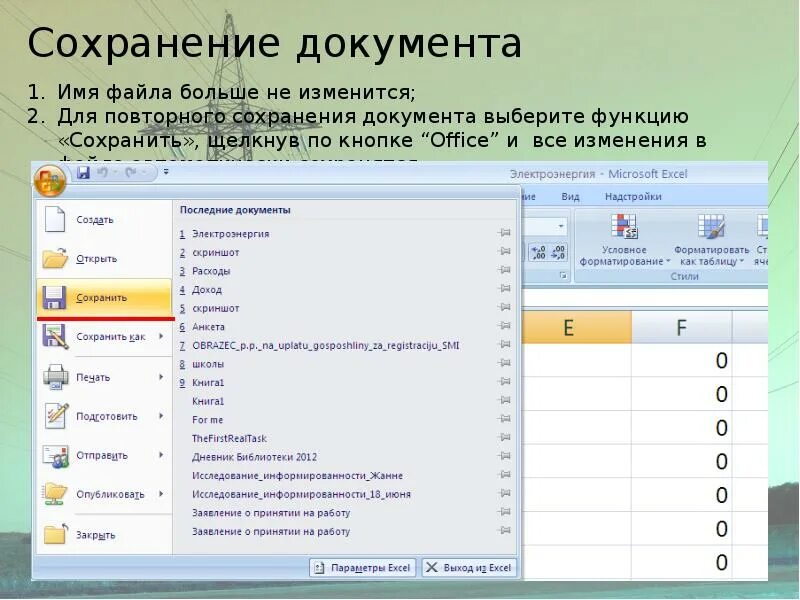Choose Создать in the Office menu
800x600 pixels.
pyautogui.click(x=104, y=219)
